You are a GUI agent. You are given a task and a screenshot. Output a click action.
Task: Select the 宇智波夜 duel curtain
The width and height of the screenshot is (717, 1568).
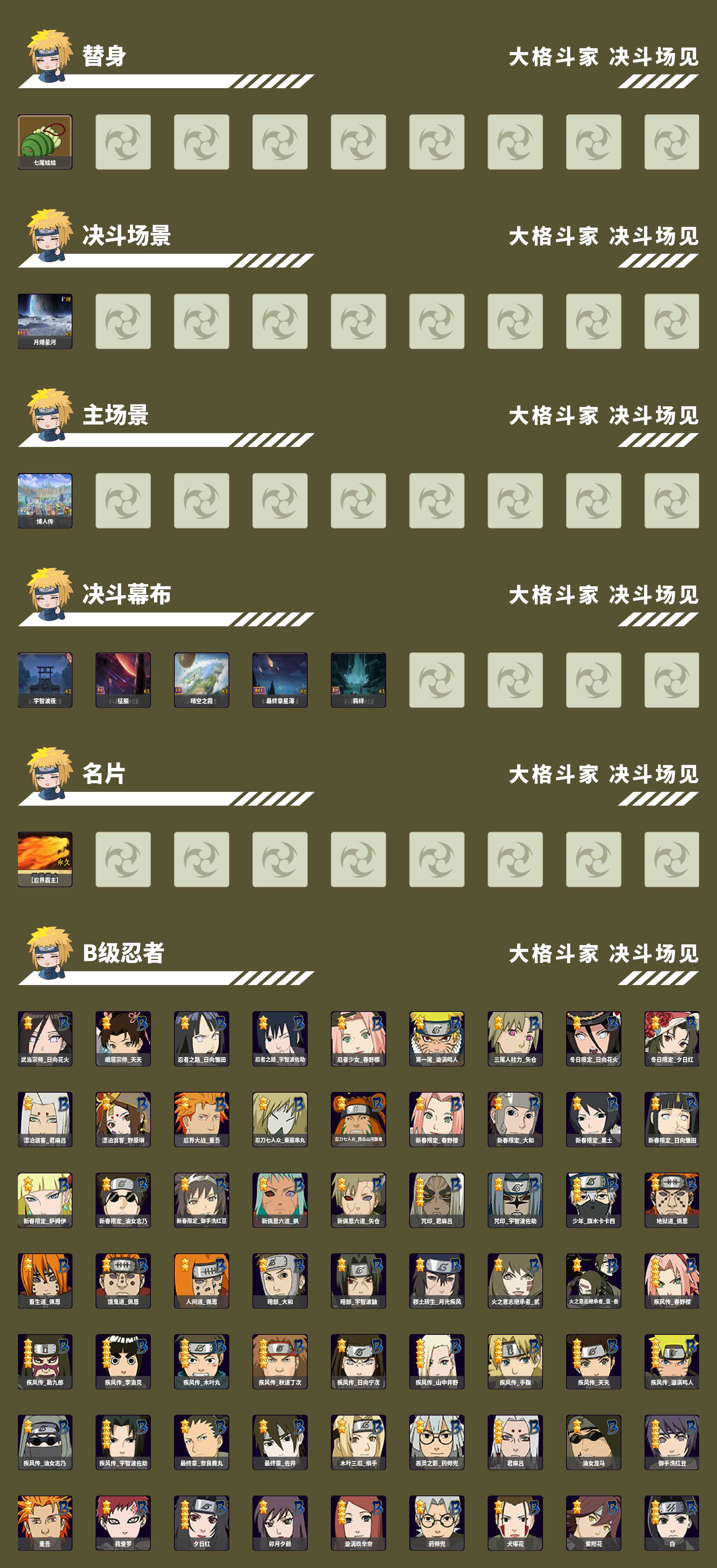[x=45, y=680]
